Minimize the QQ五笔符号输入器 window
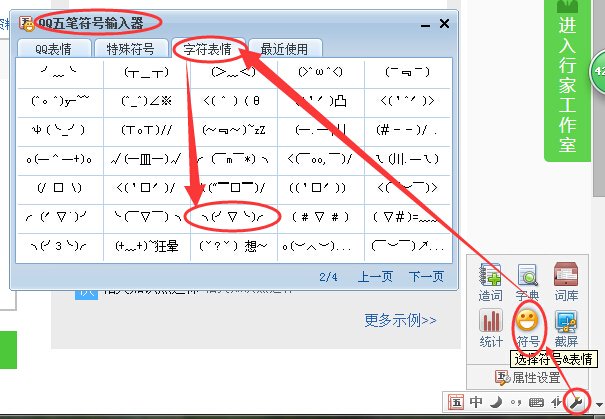The height and width of the screenshot is (419, 605). click(425, 25)
